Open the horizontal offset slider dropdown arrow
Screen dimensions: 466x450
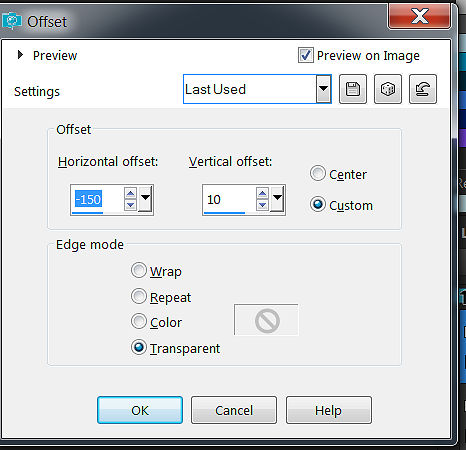tap(145, 199)
